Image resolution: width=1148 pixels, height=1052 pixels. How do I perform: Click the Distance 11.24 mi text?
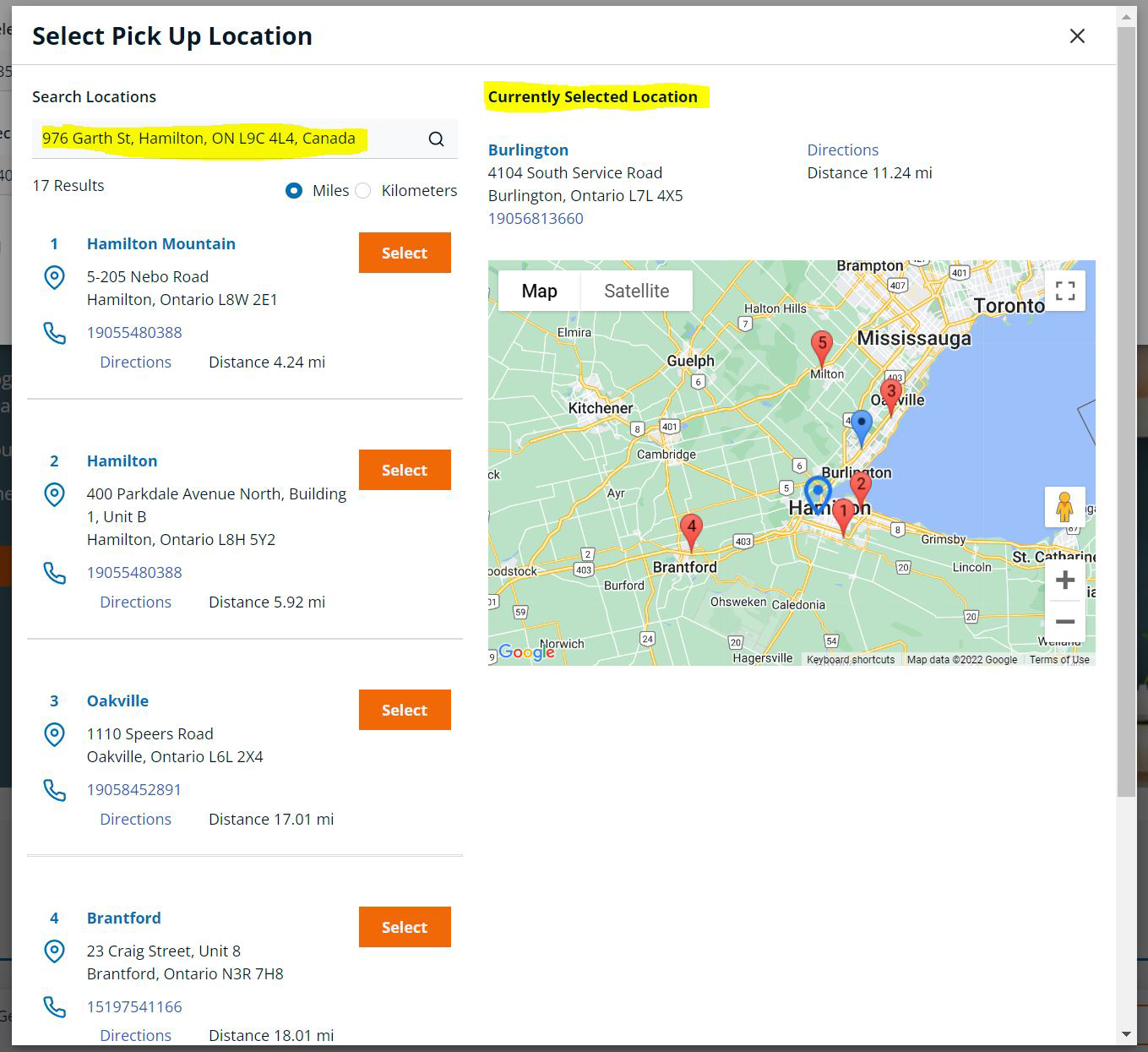coord(870,172)
